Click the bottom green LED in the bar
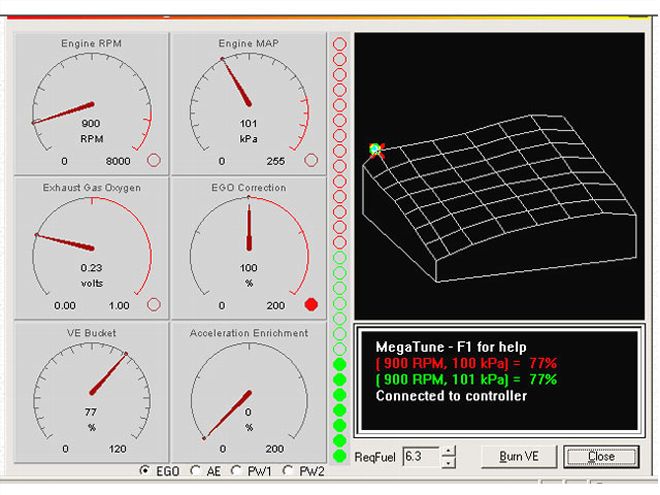The width and height of the screenshot is (660, 495). [340, 456]
